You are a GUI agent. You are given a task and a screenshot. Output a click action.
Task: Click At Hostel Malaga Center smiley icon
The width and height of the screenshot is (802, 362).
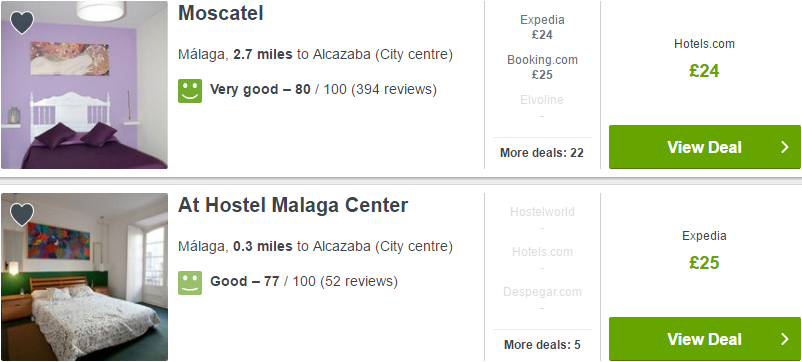pyautogui.click(x=190, y=283)
